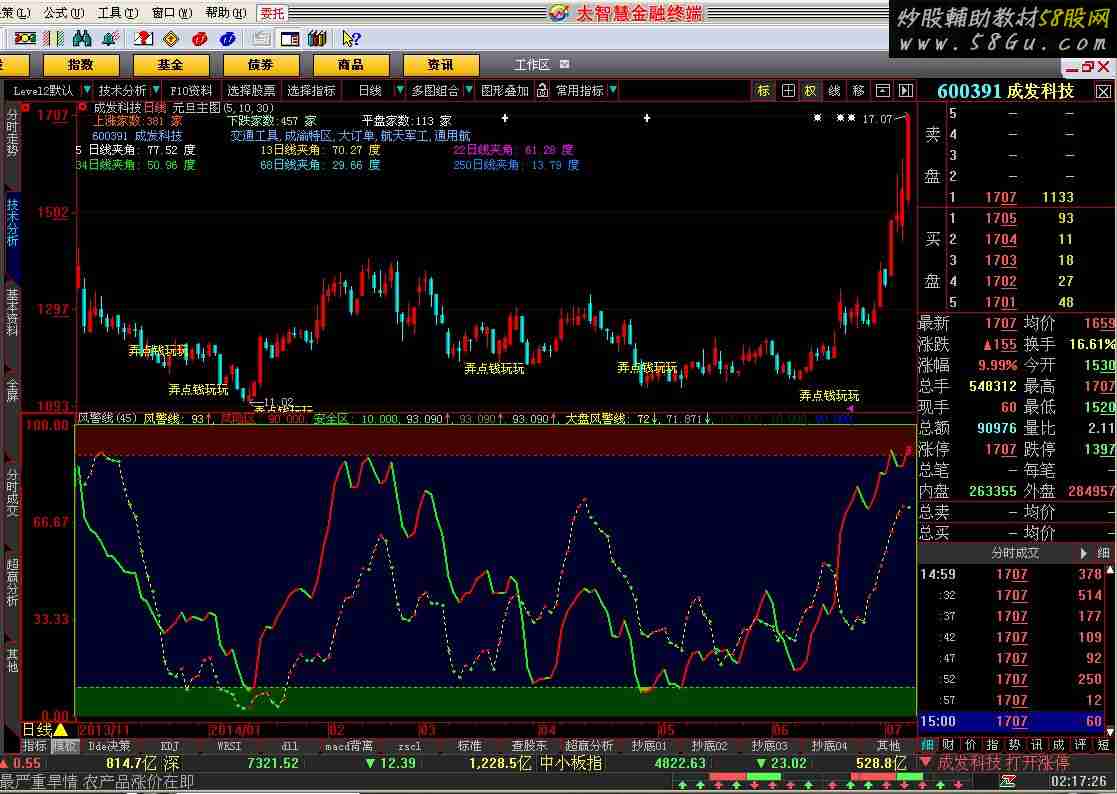Click the 选择指标 button

(x=311, y=90)
